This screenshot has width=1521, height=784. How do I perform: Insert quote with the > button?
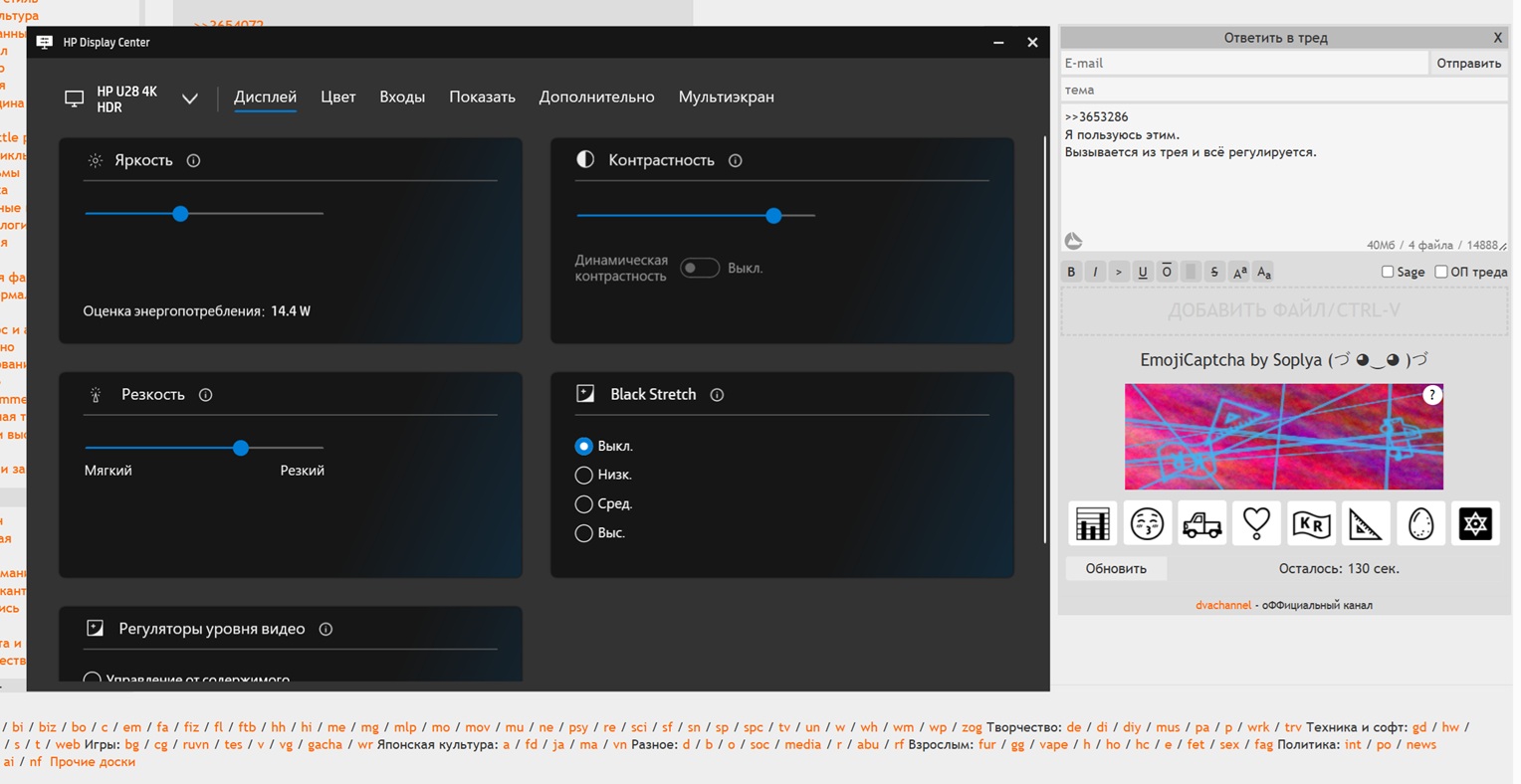coord(1119,272)
